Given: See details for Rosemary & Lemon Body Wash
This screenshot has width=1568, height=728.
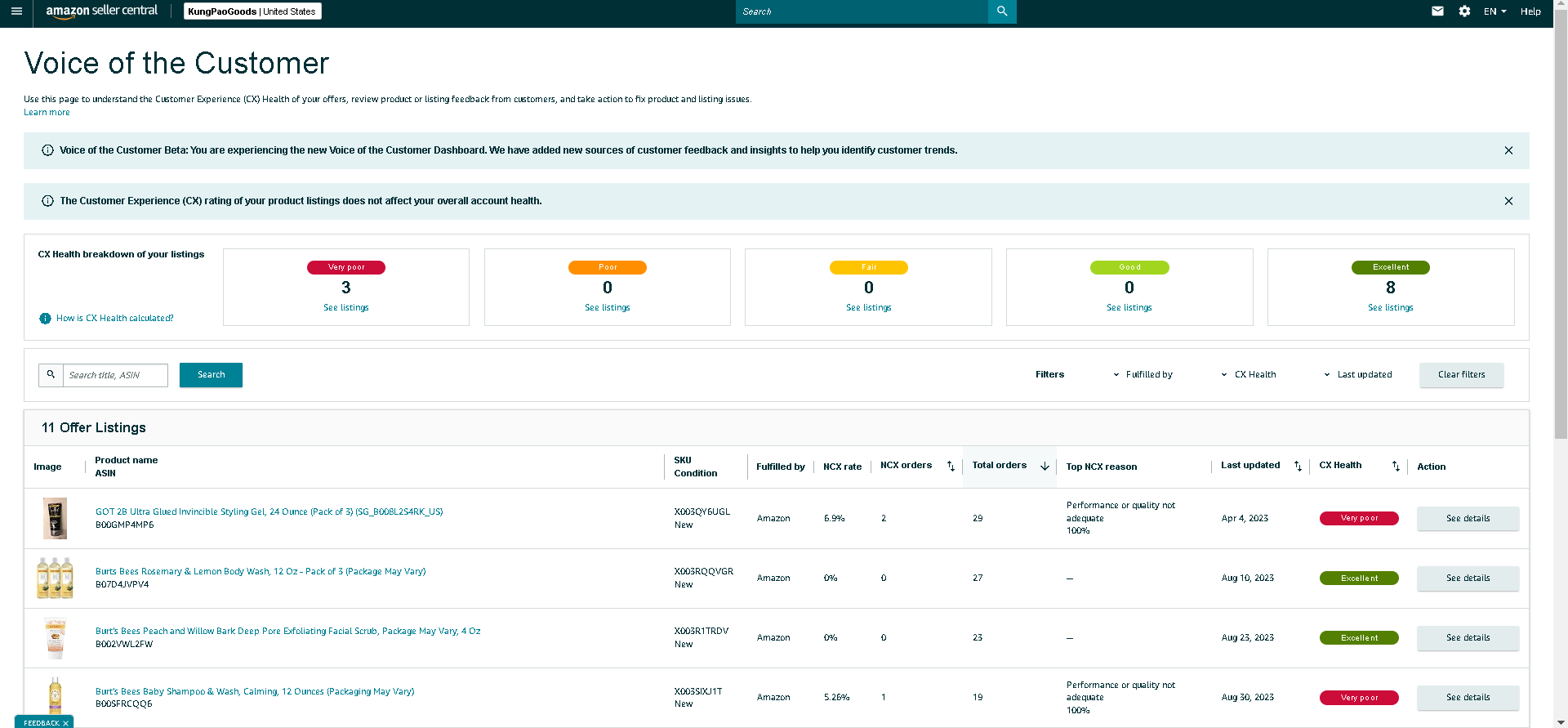Looking at the screenshot, I should [x=1468, y=578].
